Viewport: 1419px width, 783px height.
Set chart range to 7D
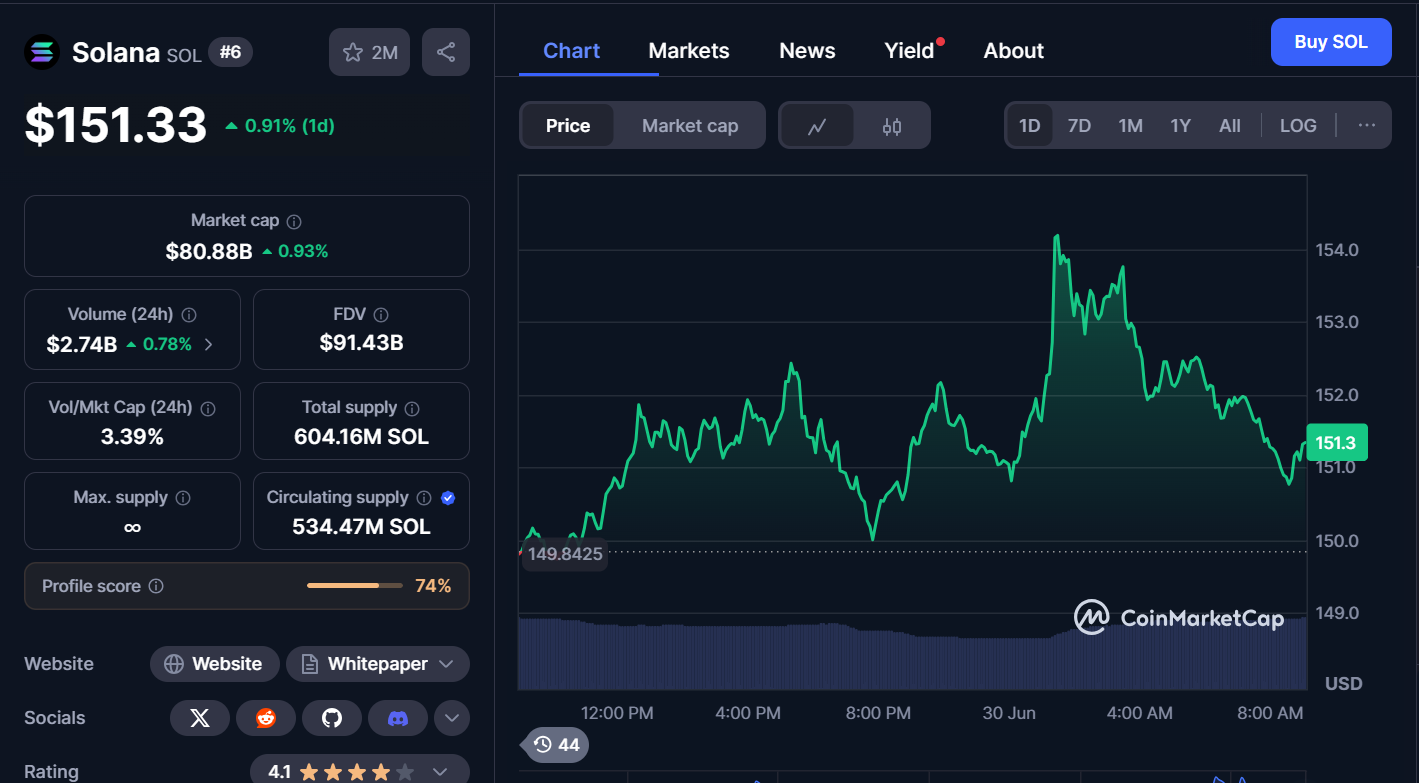click(1080, 126)
